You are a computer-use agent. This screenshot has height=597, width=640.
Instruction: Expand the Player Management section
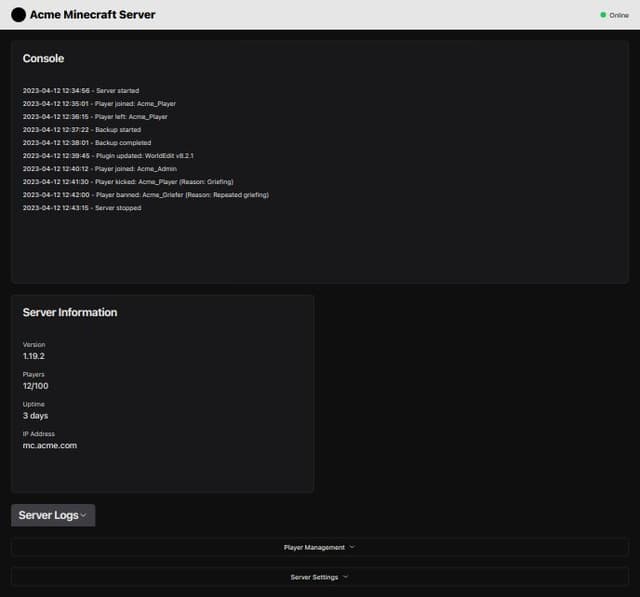[319, 547]
